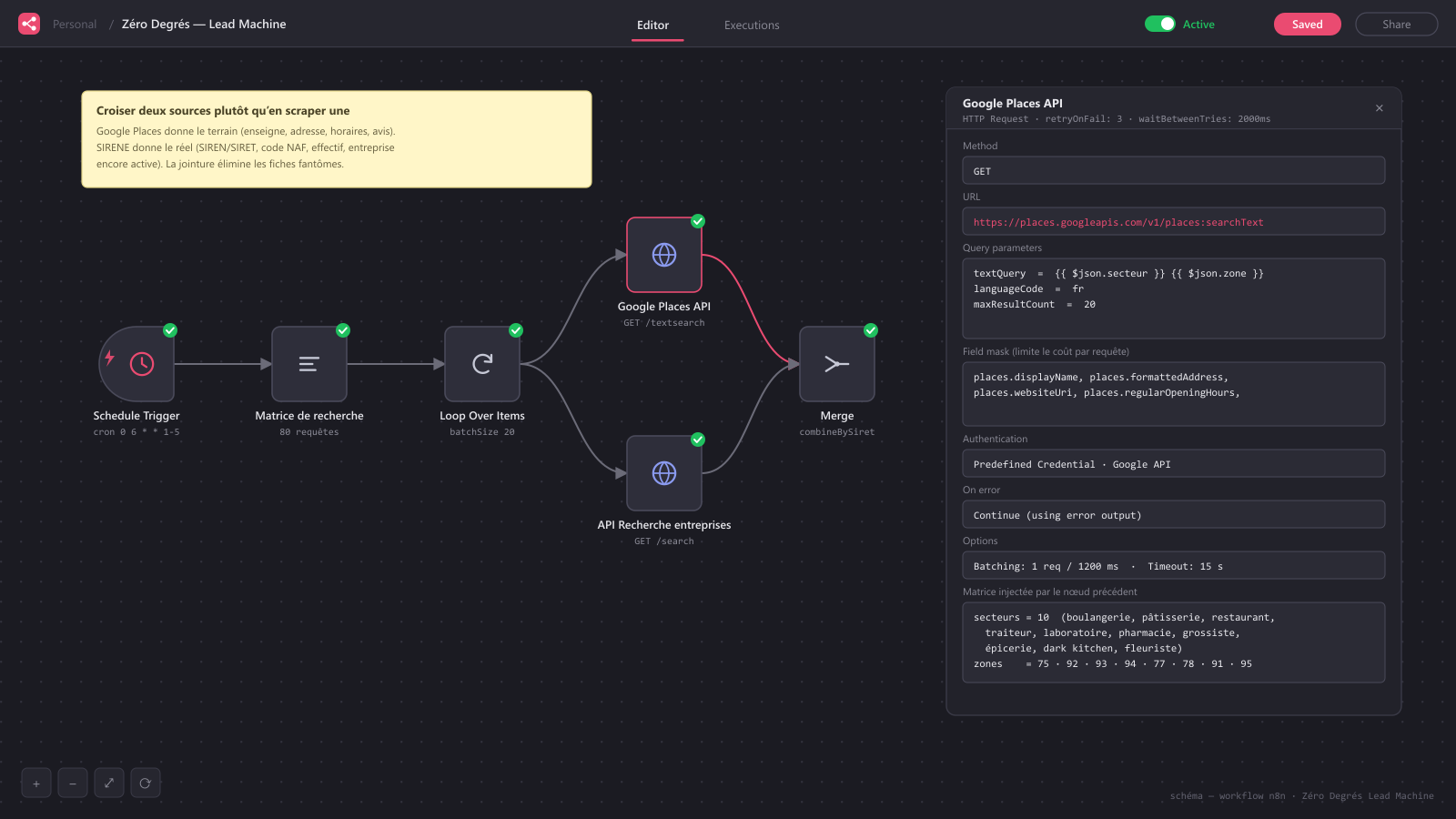Click the '80 requêtes' subtitle
1456x819 pixels.
pos(309,432)
